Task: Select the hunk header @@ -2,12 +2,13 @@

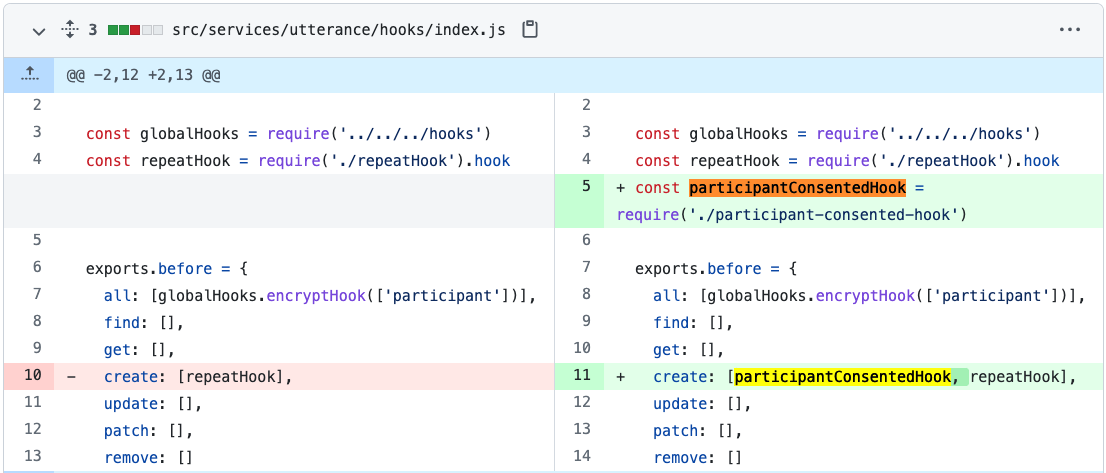Action: [143, 75]
